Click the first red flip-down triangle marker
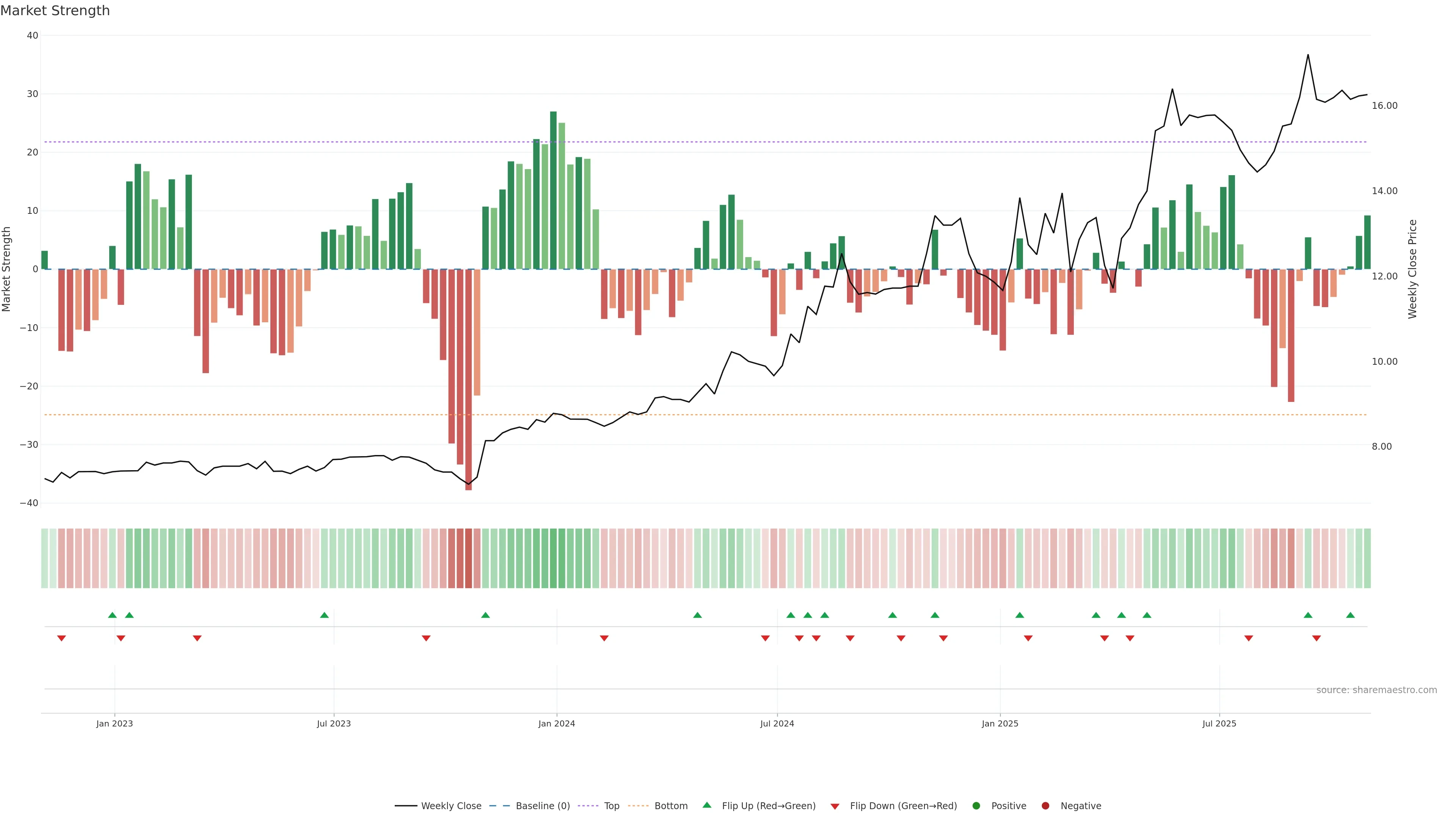Image resolution: width=1456 pixels, height=819 pixels. coord(61,638)
